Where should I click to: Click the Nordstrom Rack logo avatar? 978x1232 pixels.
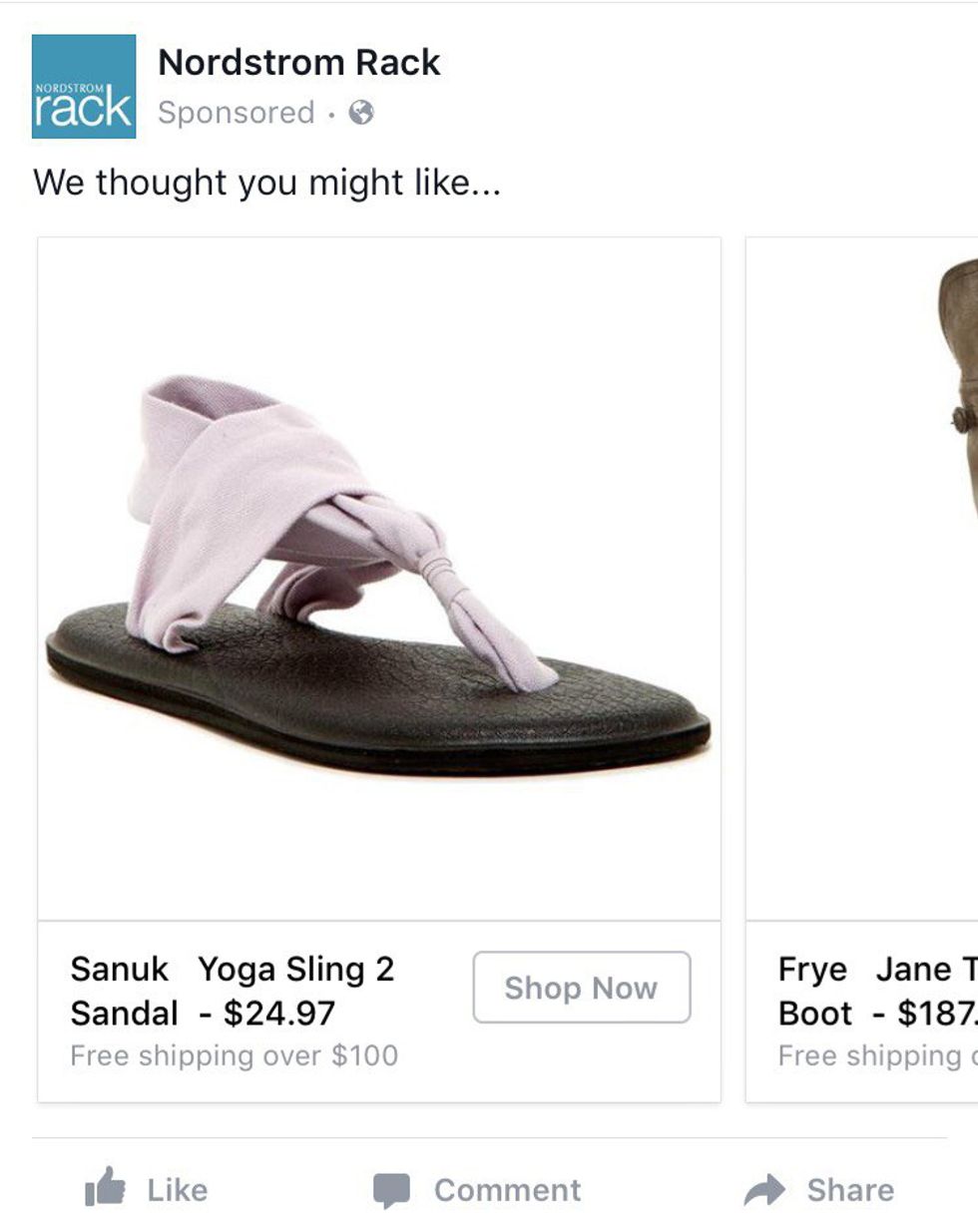[84, 87]
